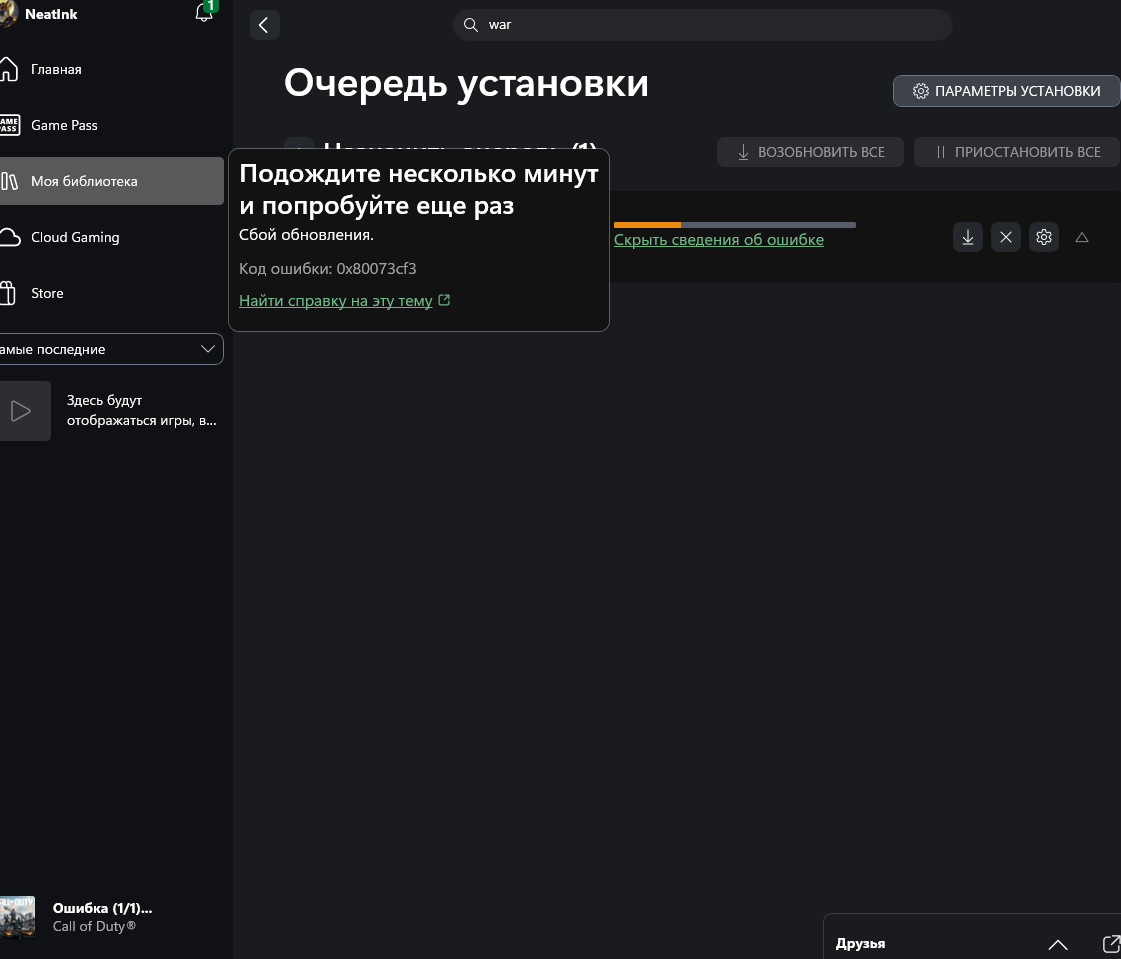Open Game Pass section
Image resolution: width=1121 pixels, height=959 pixels.
coord(112,125)
